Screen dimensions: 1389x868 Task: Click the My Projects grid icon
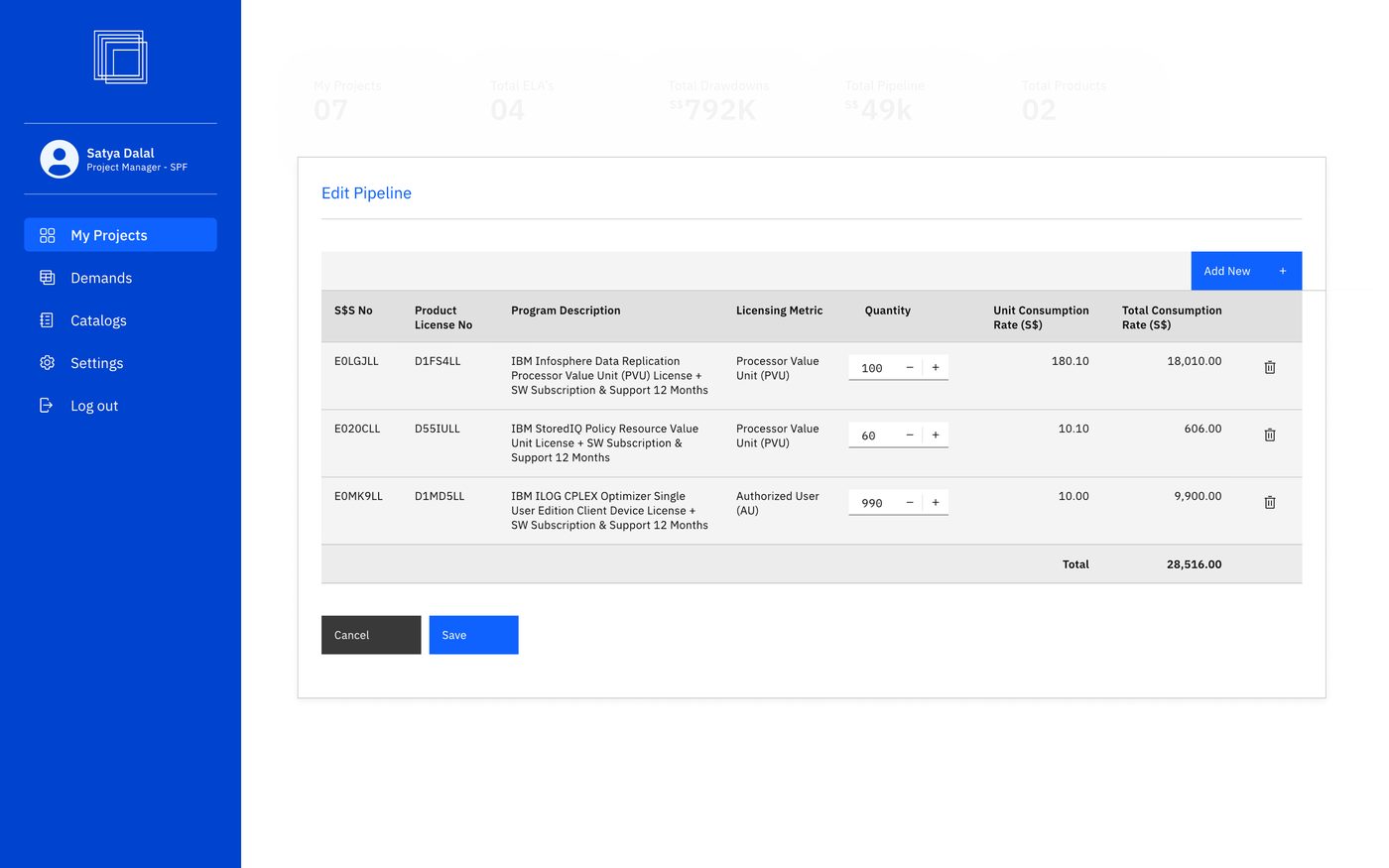47,235
